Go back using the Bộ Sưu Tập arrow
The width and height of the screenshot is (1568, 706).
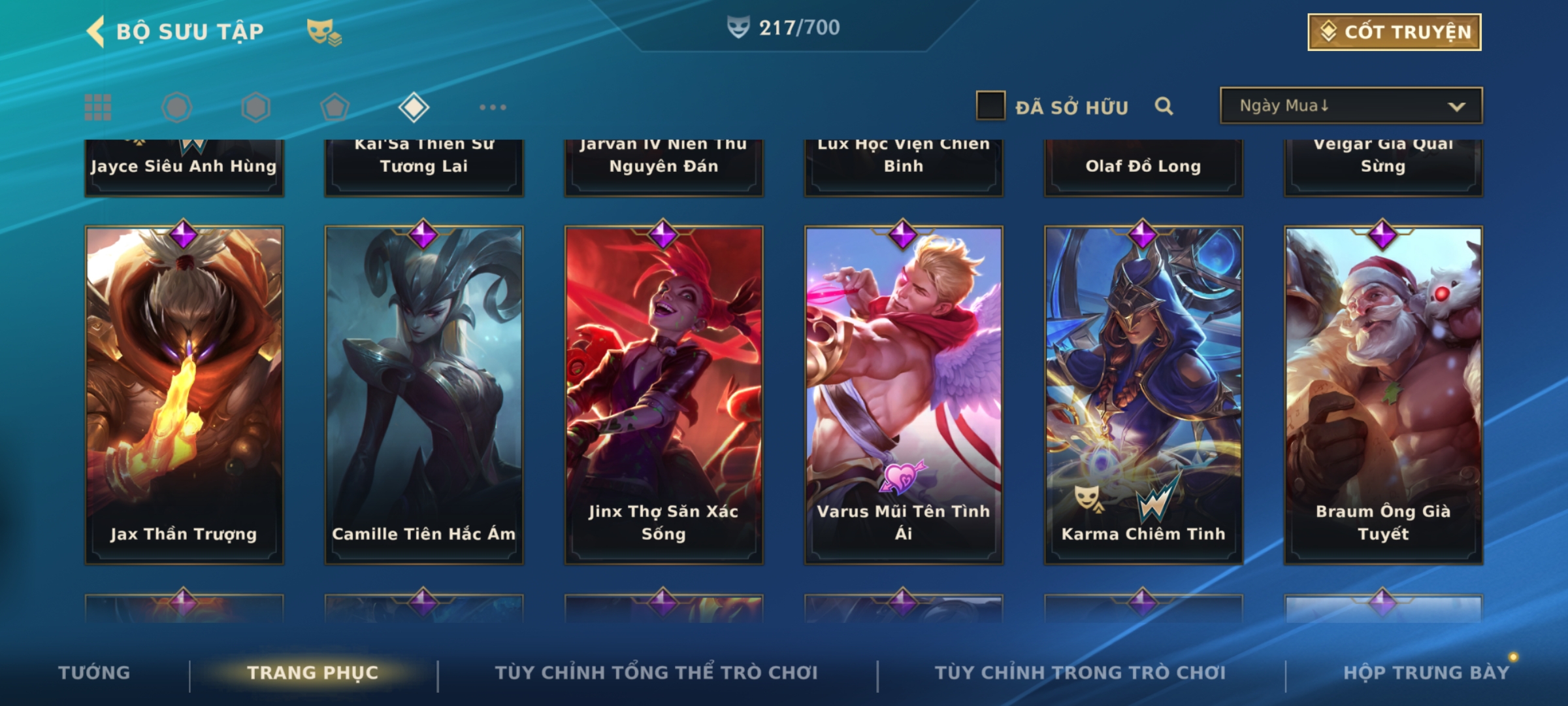coord(96,31)
